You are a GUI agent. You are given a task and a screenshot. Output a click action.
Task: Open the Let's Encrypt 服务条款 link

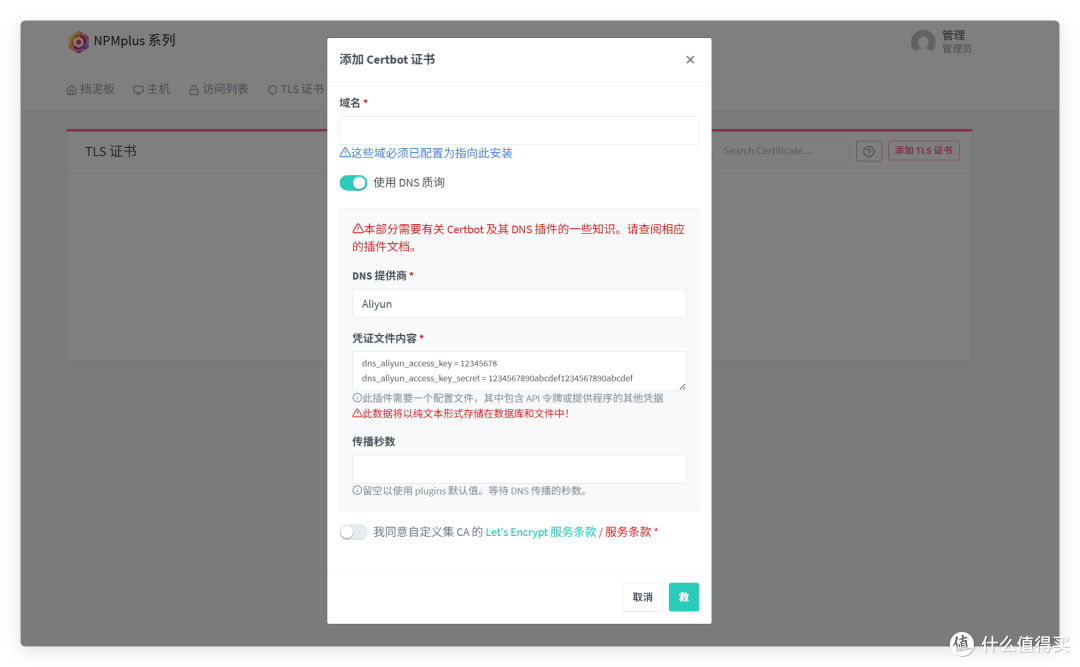pos(540,532)
